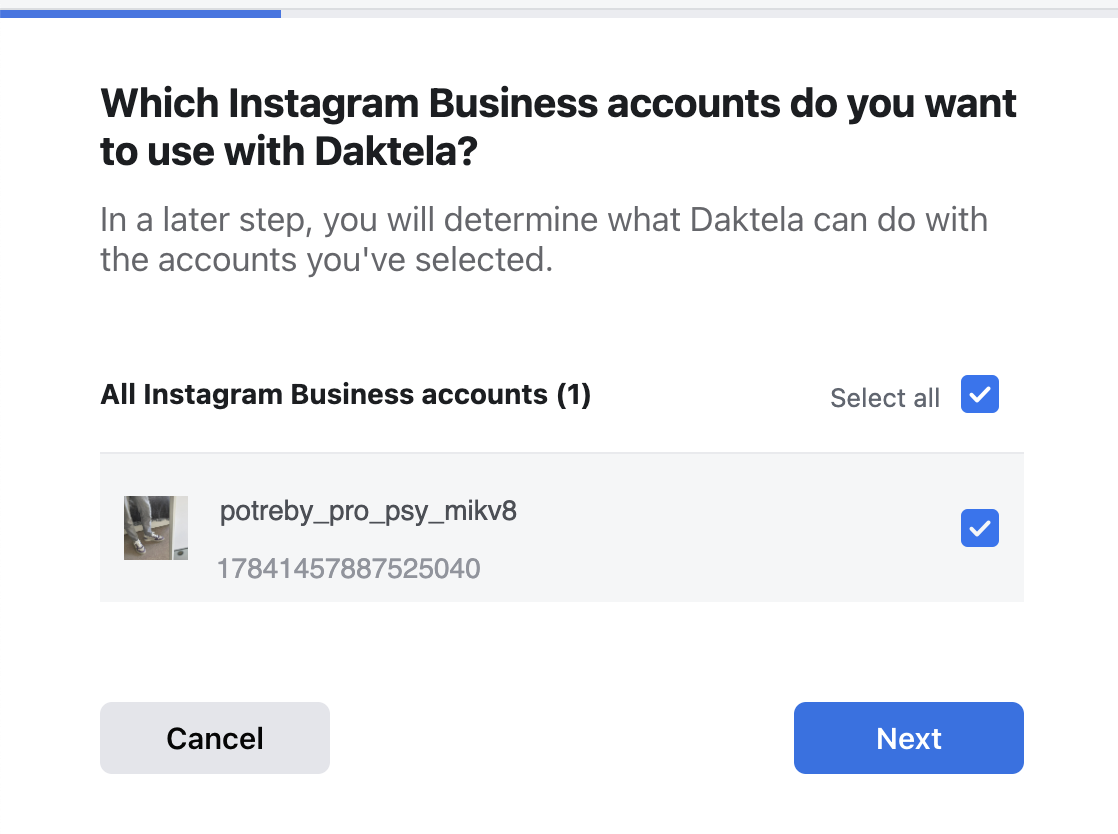Click the "(1)" account count in the header
The image size is (1118, 834).
[574, 395]
